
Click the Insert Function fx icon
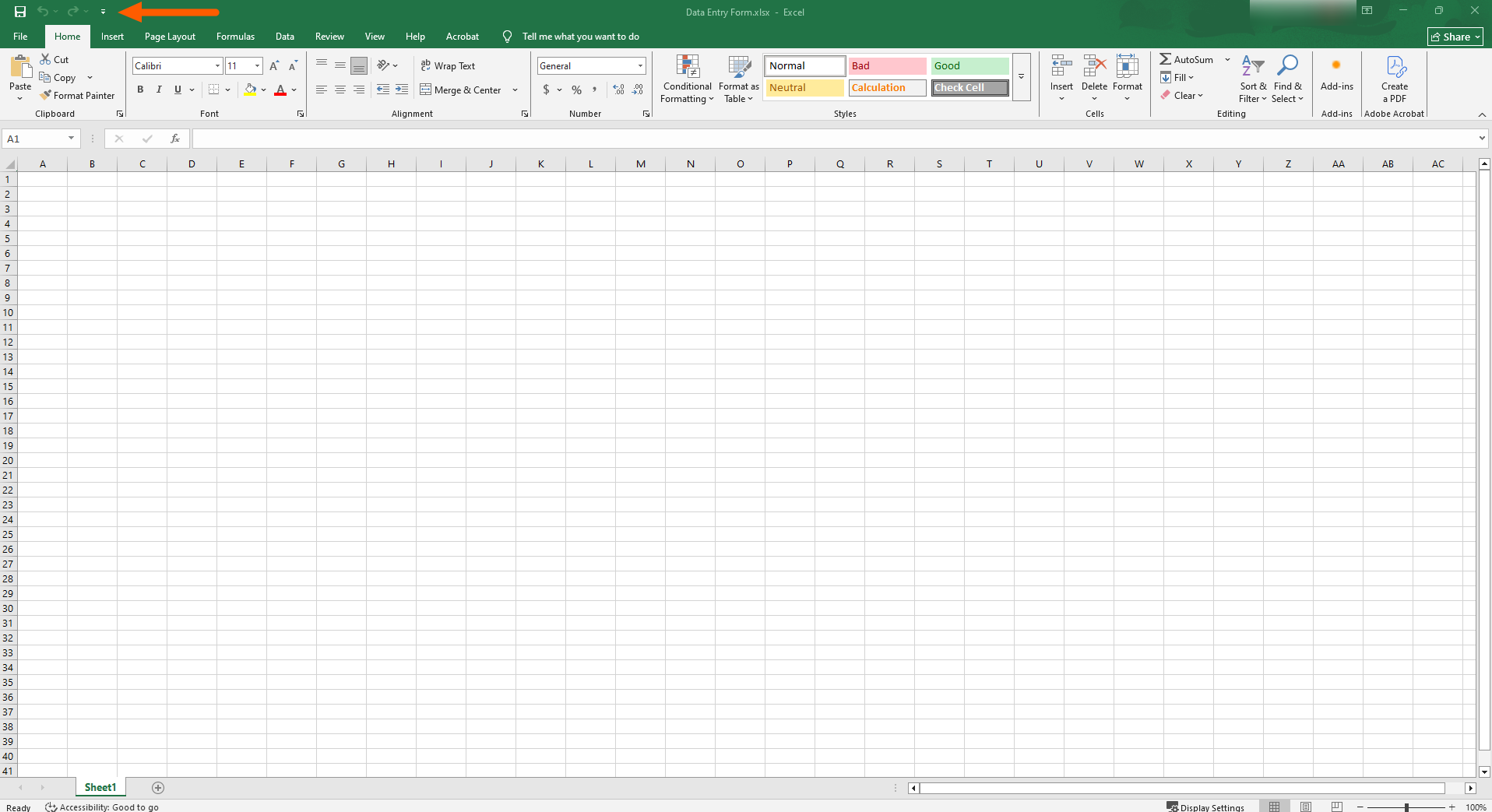(175, 139)
